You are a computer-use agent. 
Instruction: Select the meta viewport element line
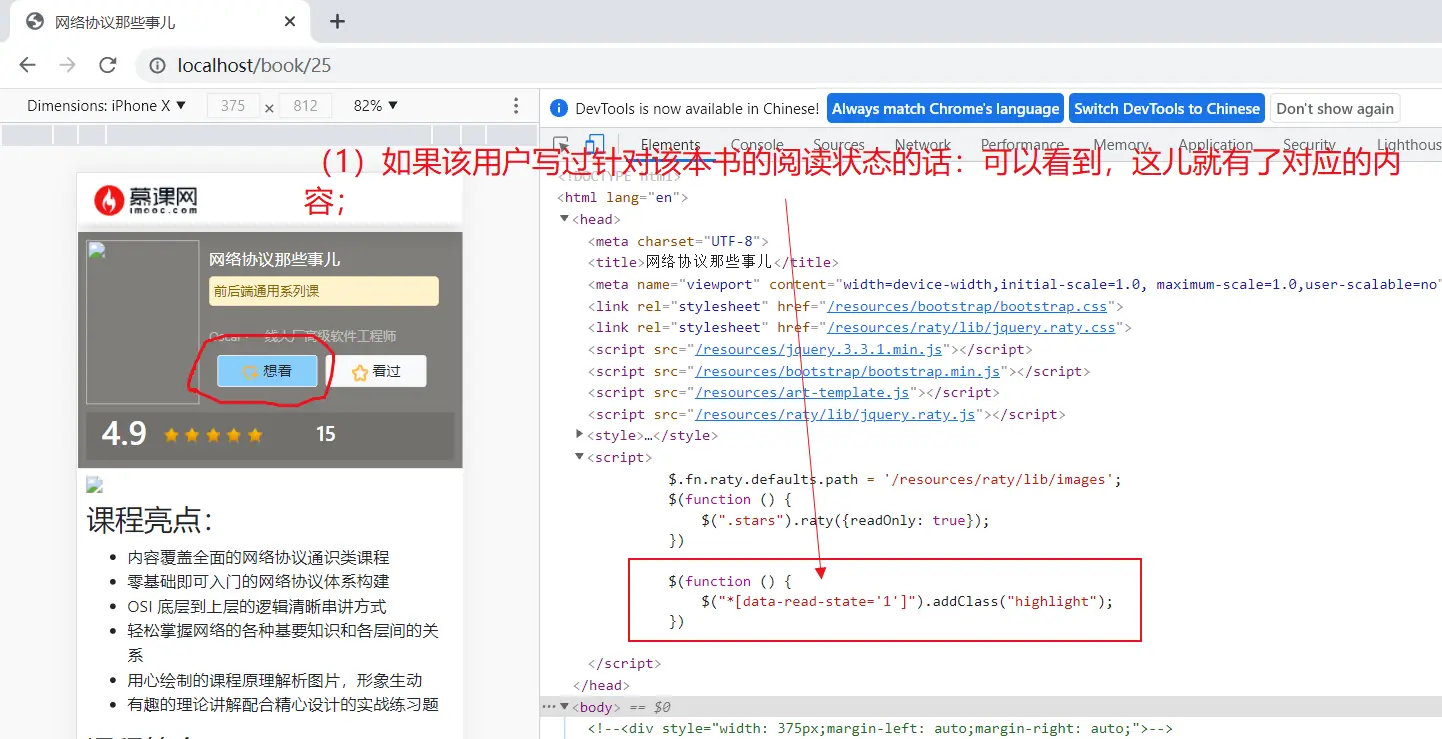coord(1015,284)
